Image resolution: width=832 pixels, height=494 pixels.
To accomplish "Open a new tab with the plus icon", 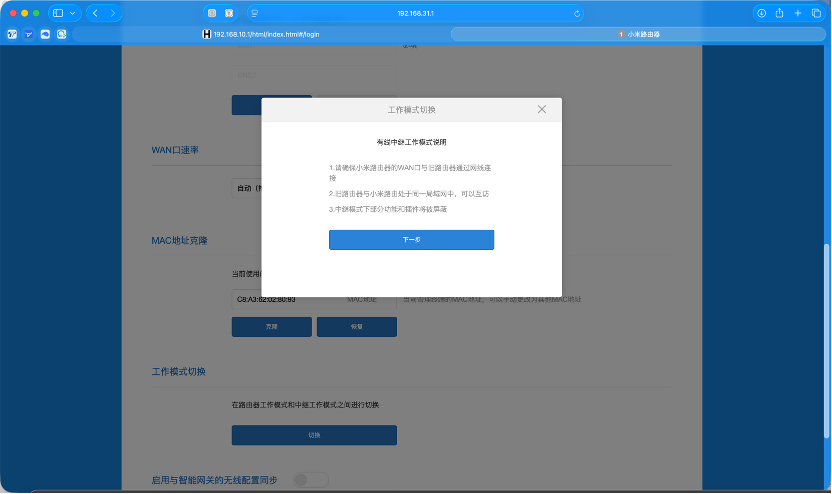I will click(798, 13).
